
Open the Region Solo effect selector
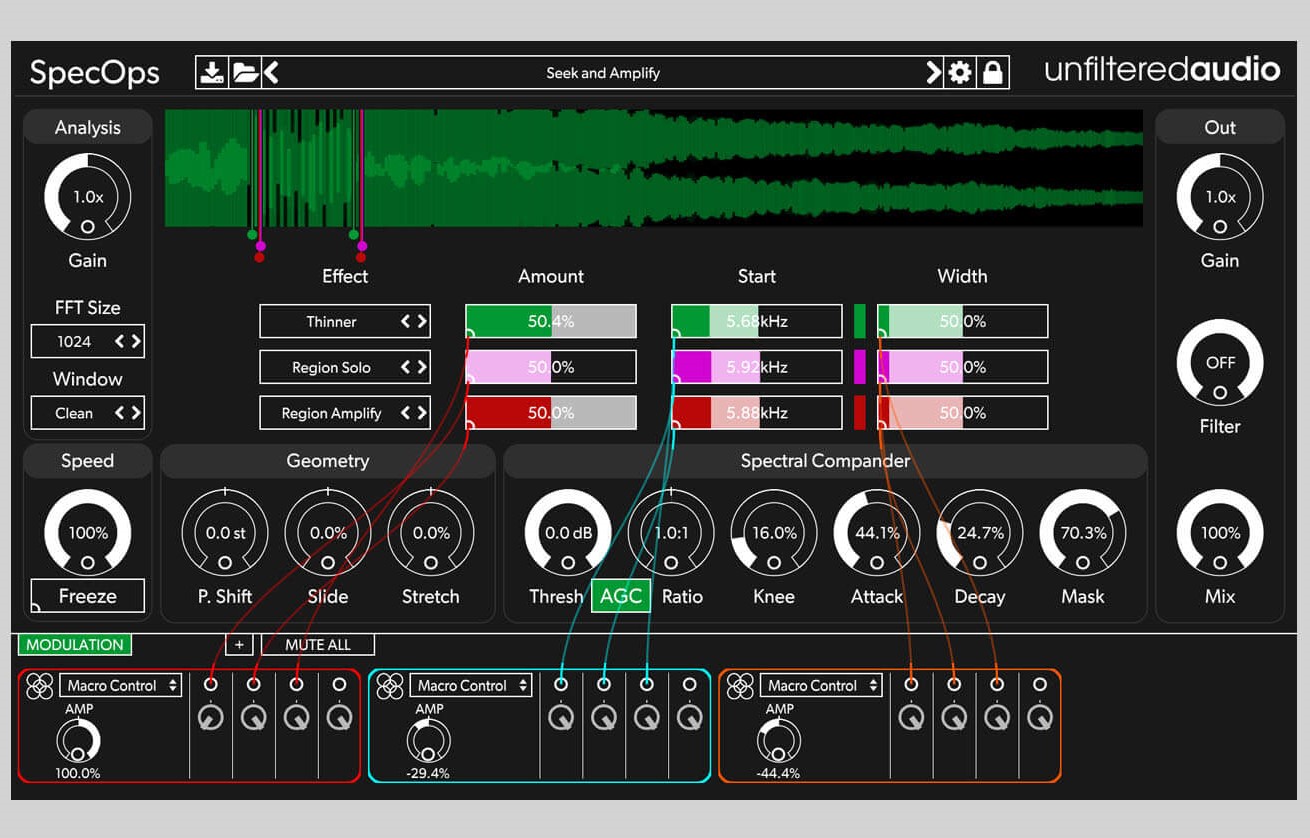click(345, 367)
